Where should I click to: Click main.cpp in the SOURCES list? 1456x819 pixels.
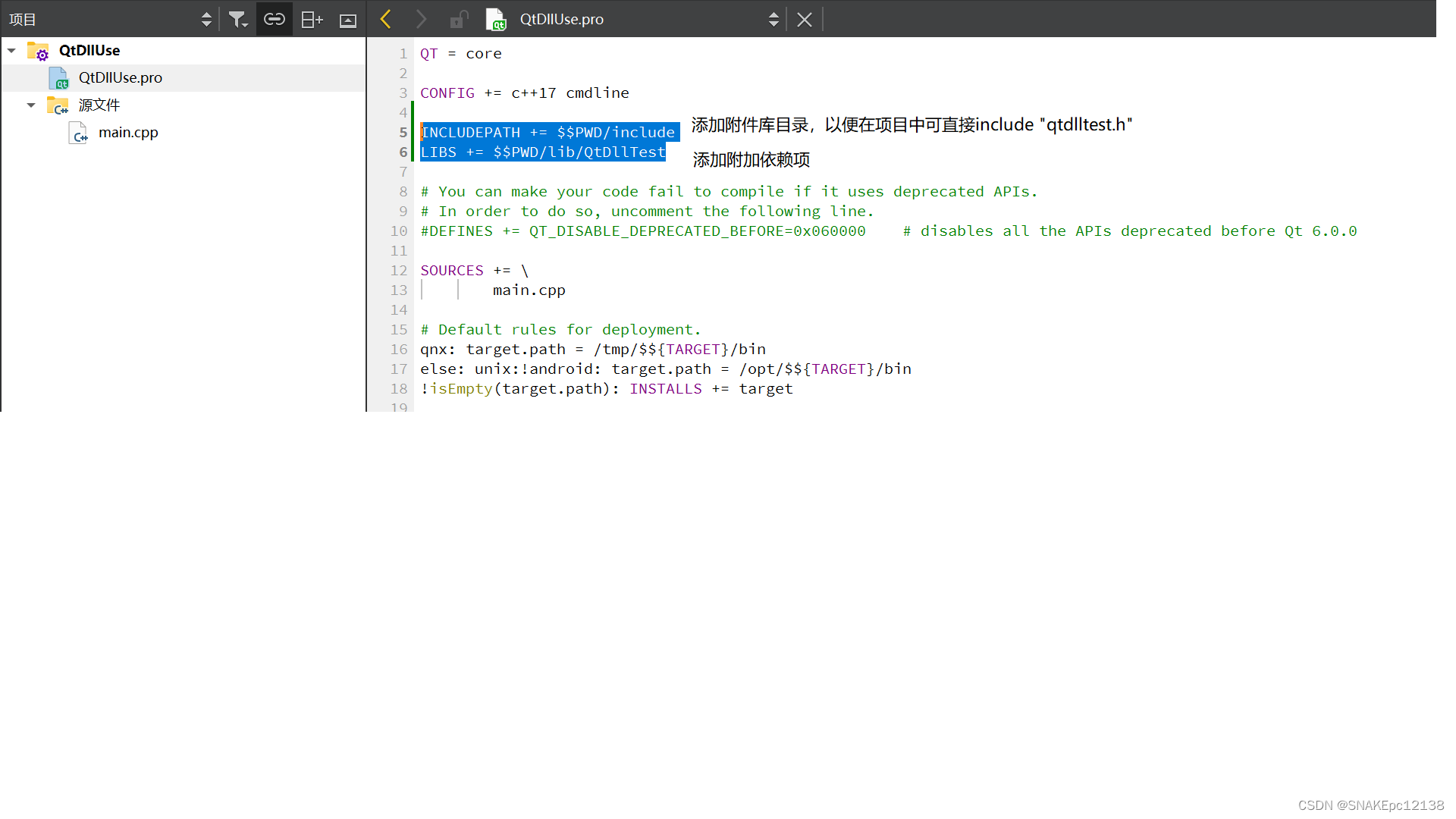coord(529,290)
